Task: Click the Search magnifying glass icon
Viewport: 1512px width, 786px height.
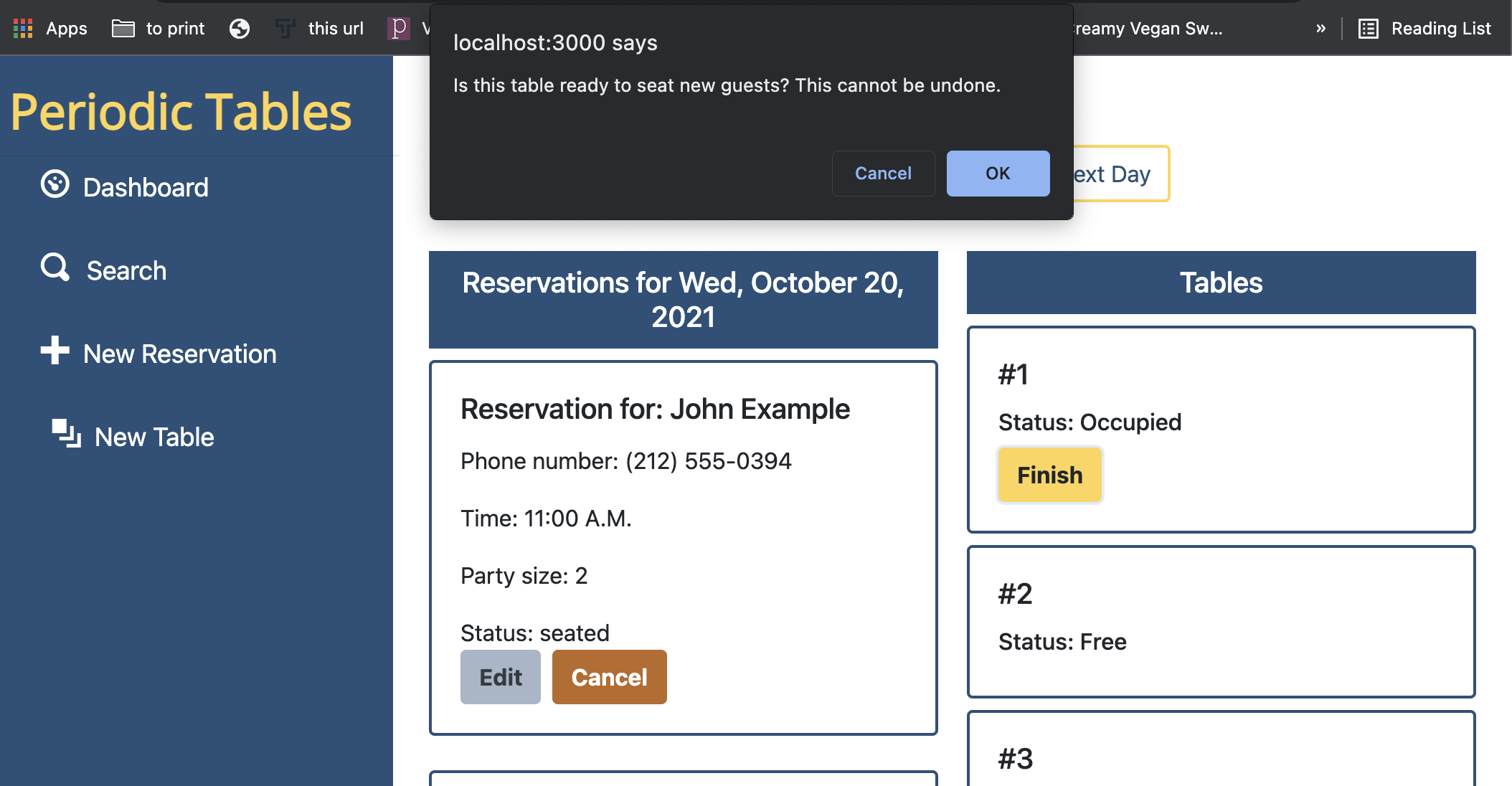Action: (x=55, y=267)
